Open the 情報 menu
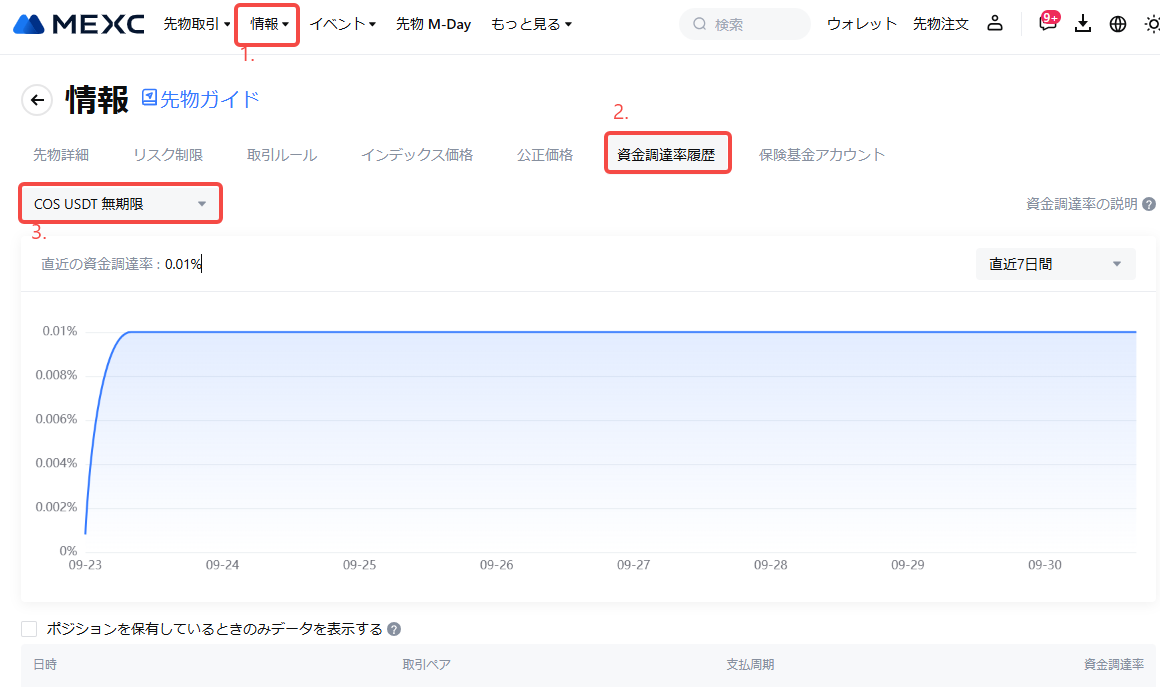1160x687 pixels. coord(269,24)
